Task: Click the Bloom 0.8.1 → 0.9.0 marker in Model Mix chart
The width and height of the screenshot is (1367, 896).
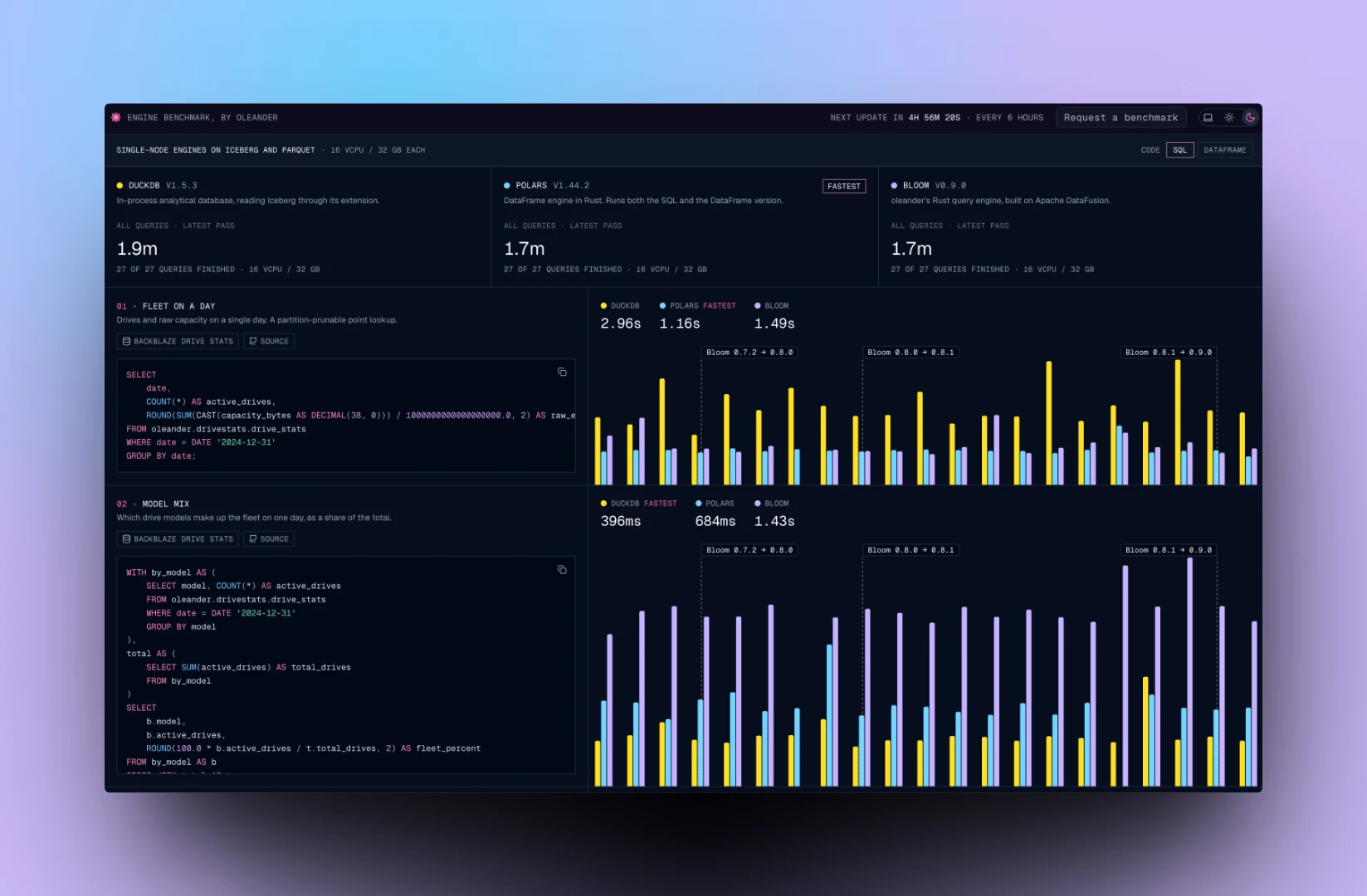Action: click(1169, 550)
